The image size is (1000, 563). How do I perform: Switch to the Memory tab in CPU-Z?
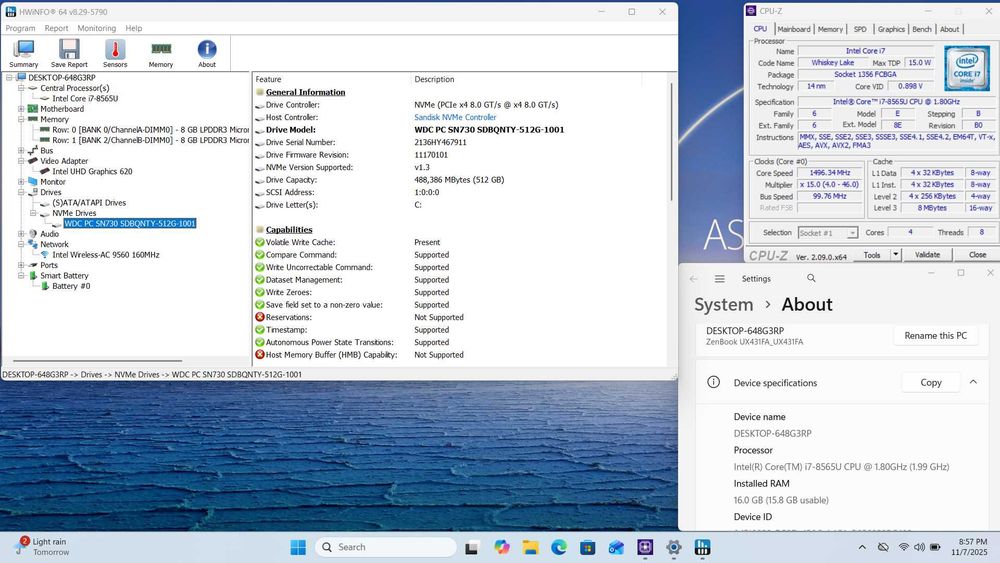click(x=830, y=29)
